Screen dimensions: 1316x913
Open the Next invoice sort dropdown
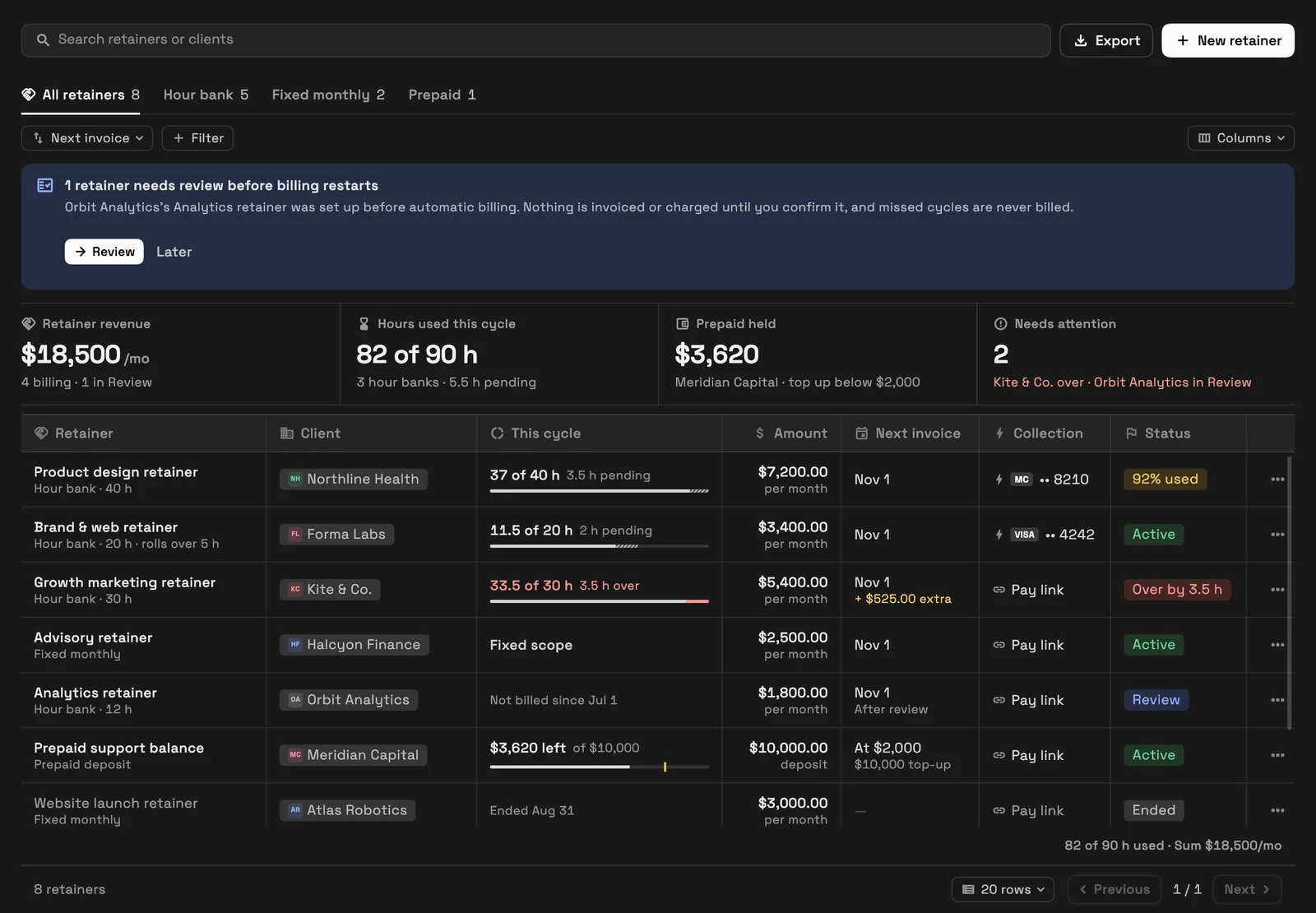pyautogui.click(x=87, y=138)
